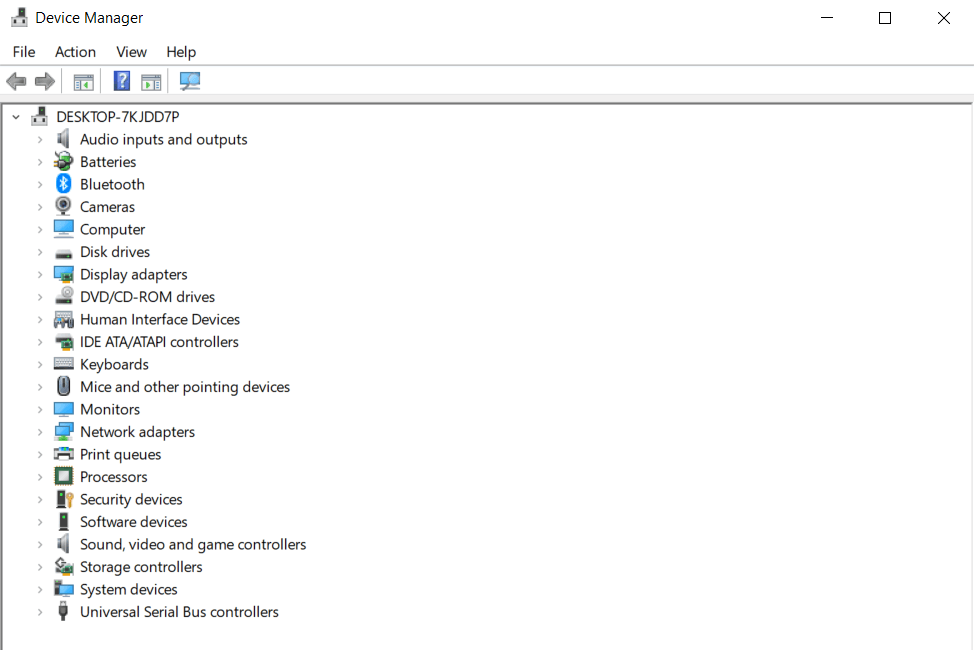
Task: Click the Keyboards icon
Action: pos(63,364)
